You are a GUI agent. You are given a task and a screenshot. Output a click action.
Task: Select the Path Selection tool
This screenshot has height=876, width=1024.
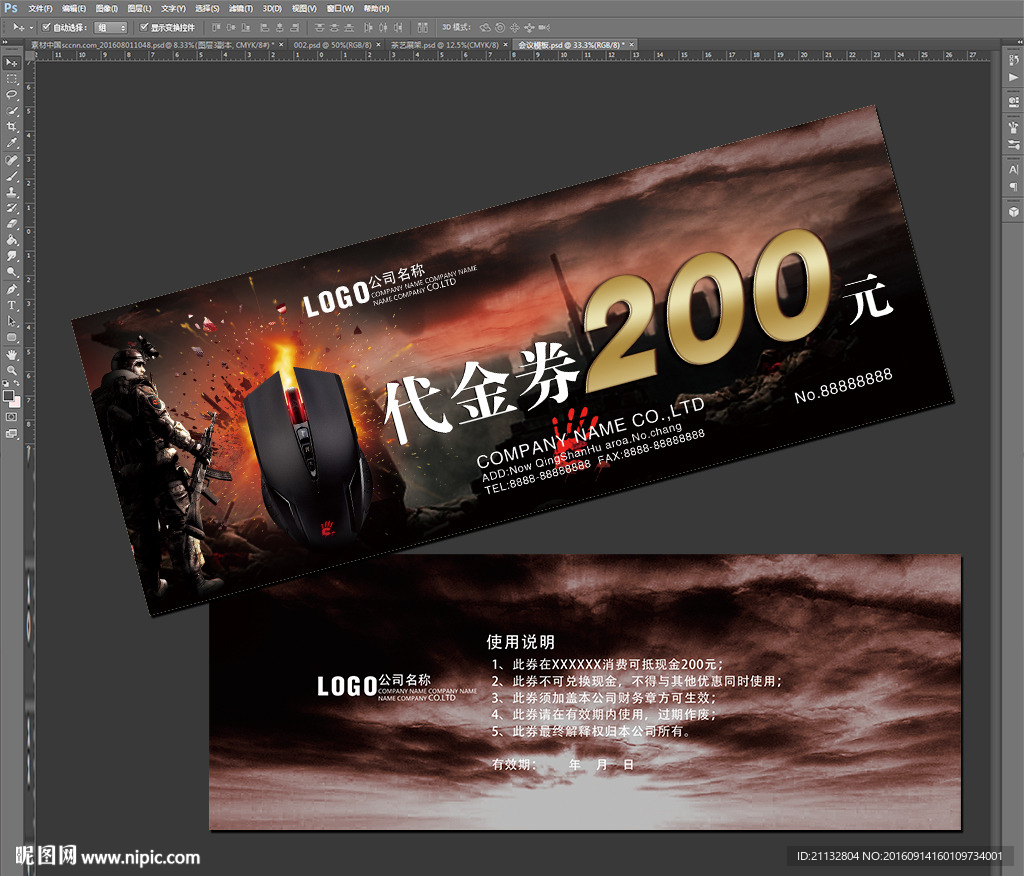click(x=12, y=321)
